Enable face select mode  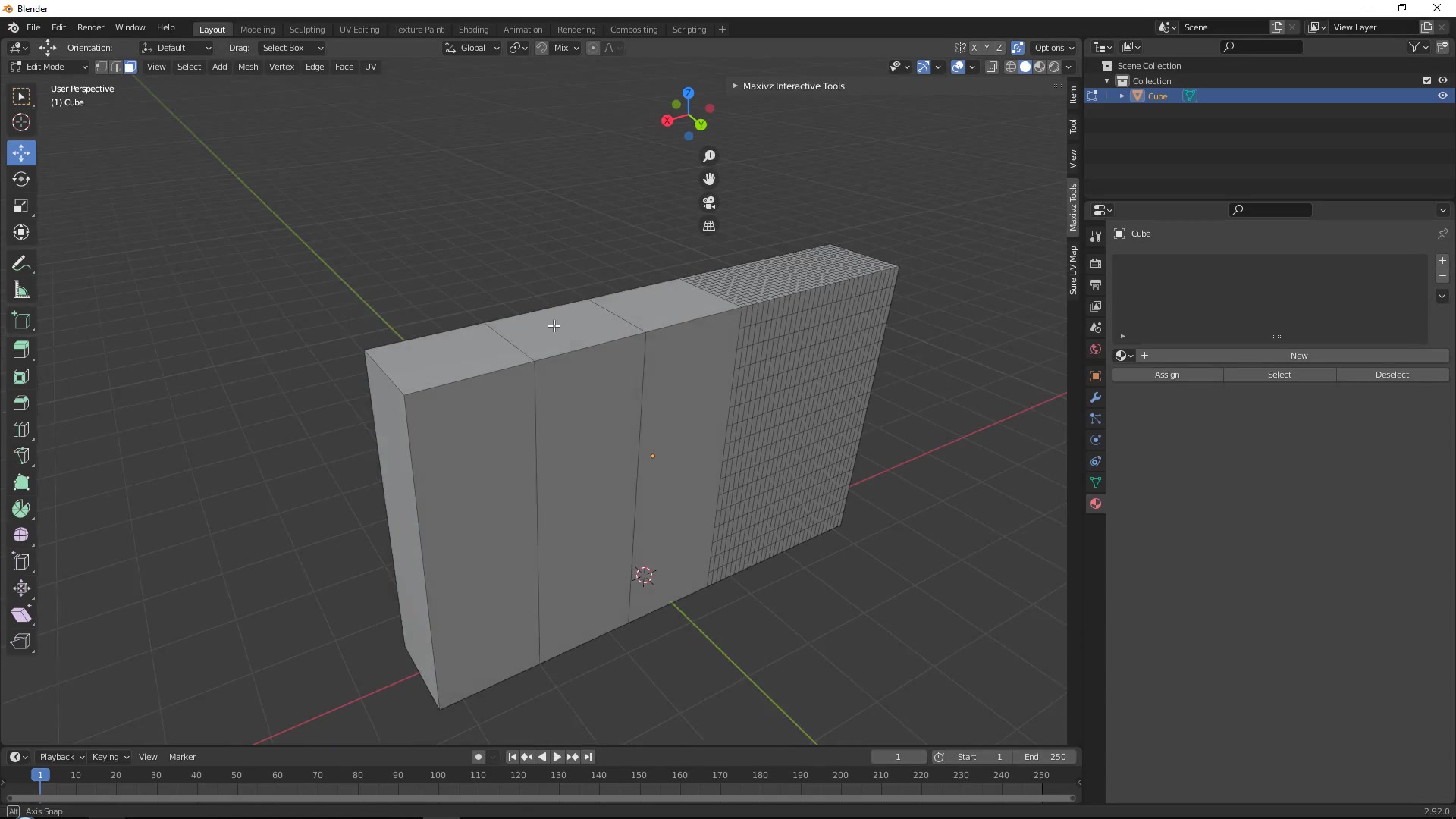coord(130,67)
